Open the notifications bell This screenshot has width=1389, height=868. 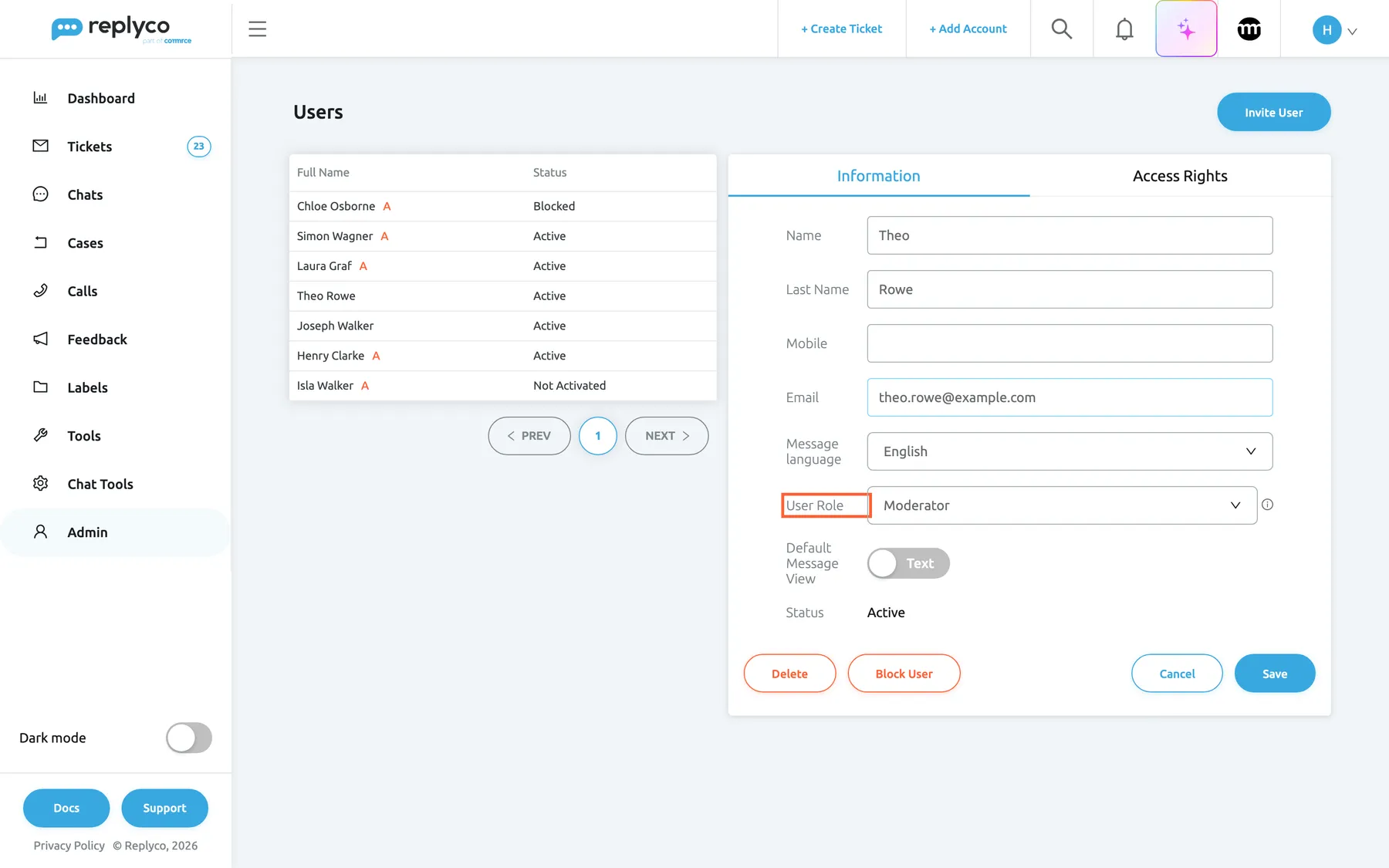click(1124, 29)
